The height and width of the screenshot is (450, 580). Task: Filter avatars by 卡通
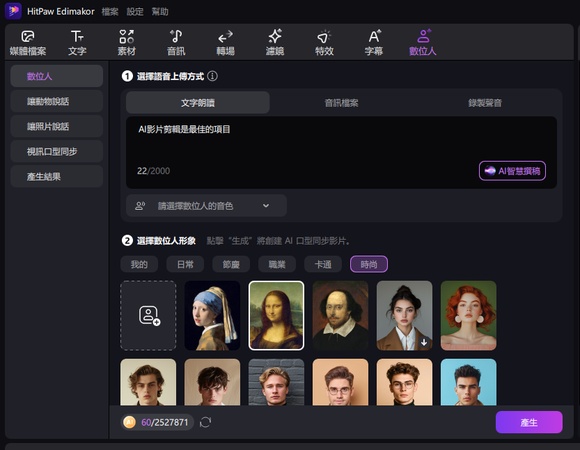pyautogui.click(x=323, y=264)
